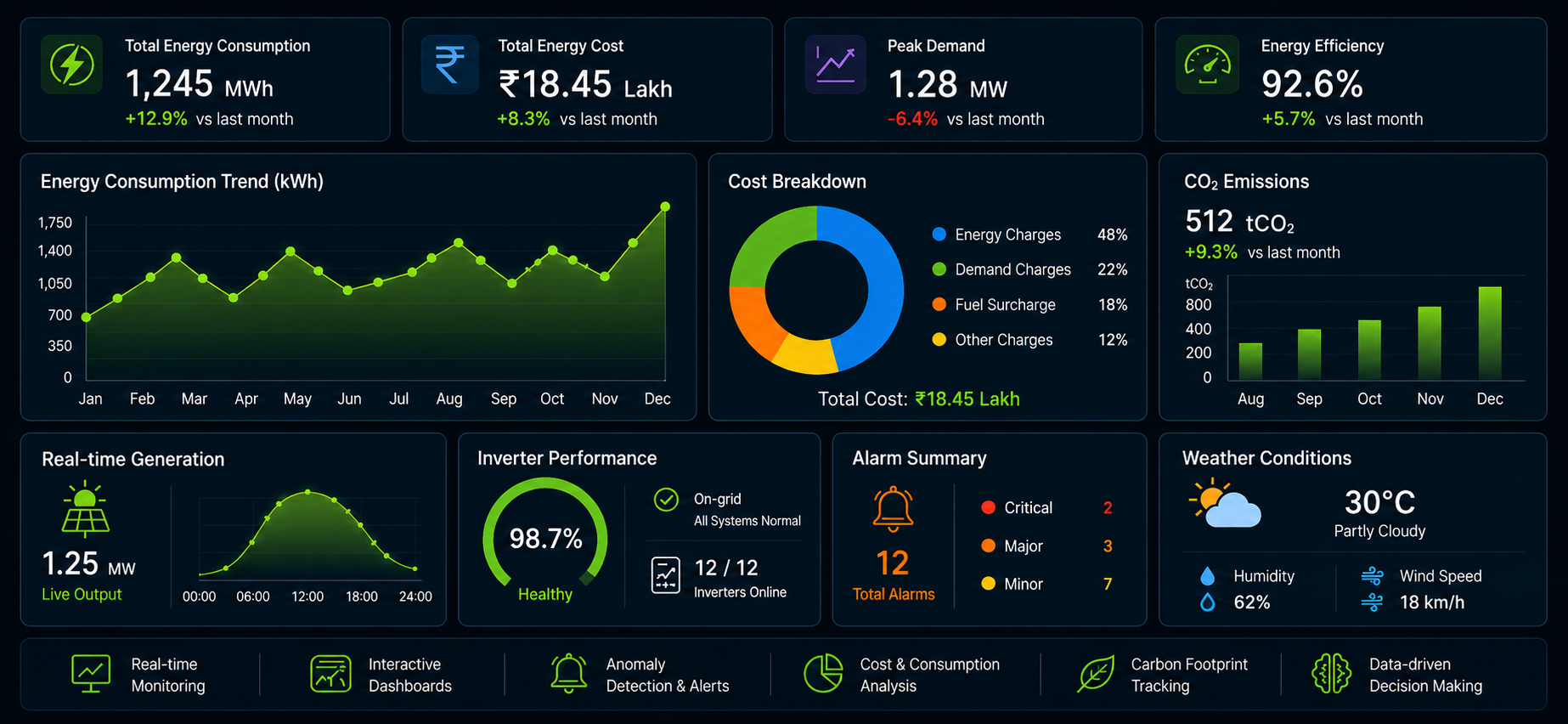Click the Dec data point on consumption trend
The image size is (1568, 724).
tap(665, 206)
